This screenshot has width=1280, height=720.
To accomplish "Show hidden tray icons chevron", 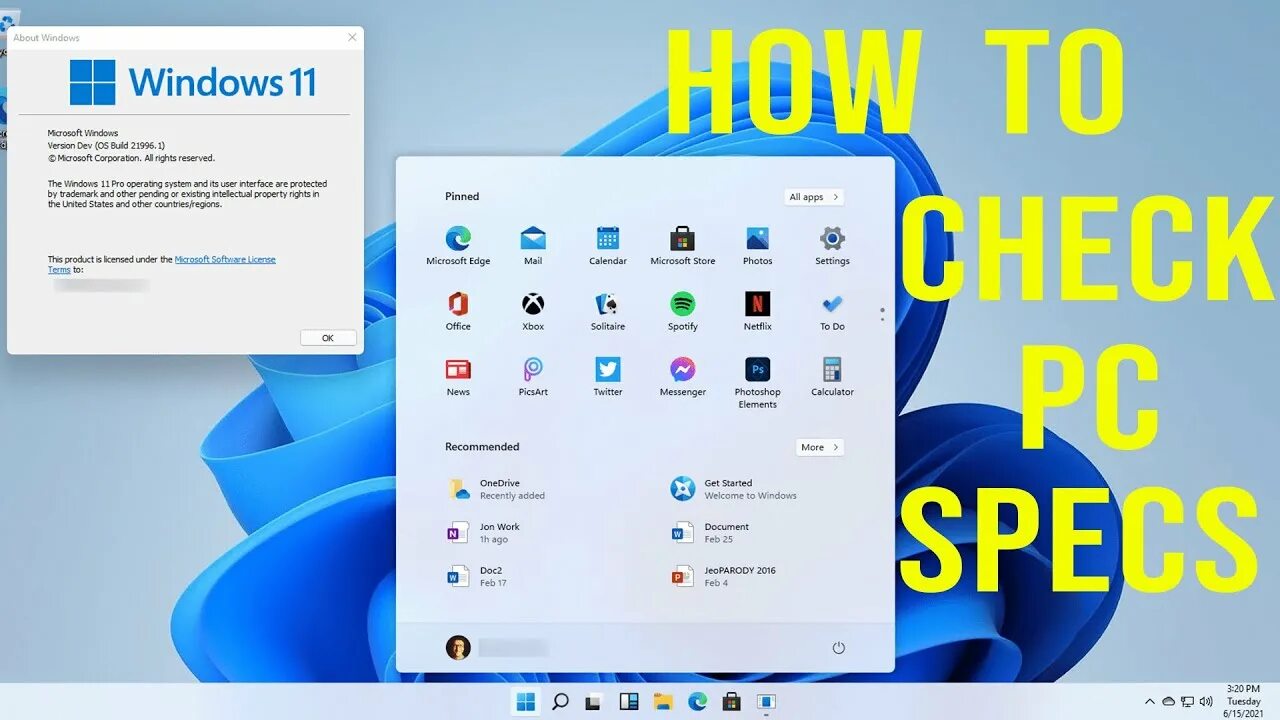I will (x=1150, y=702).
